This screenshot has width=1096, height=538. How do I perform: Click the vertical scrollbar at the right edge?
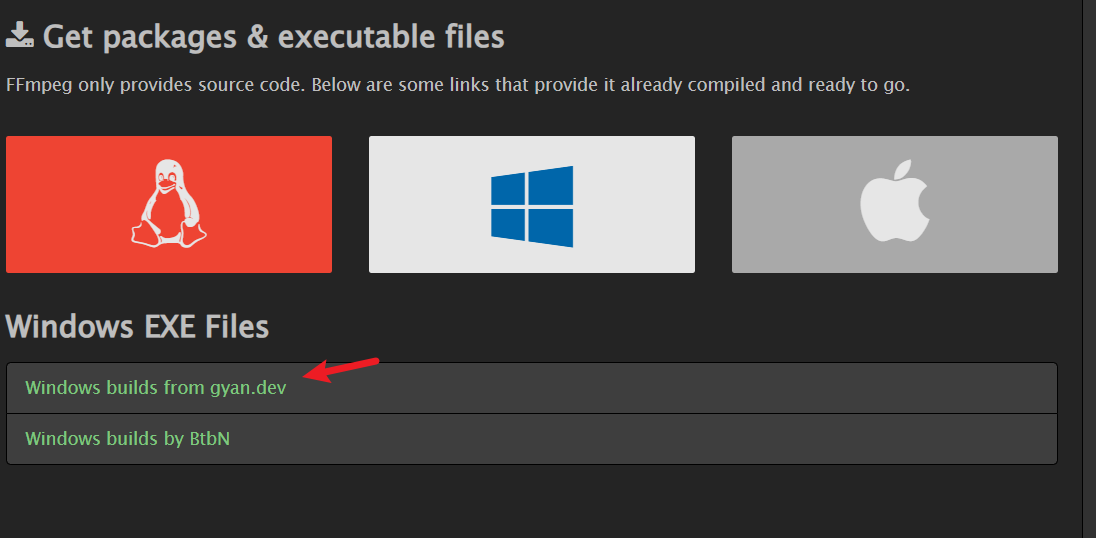point(1088,269)
